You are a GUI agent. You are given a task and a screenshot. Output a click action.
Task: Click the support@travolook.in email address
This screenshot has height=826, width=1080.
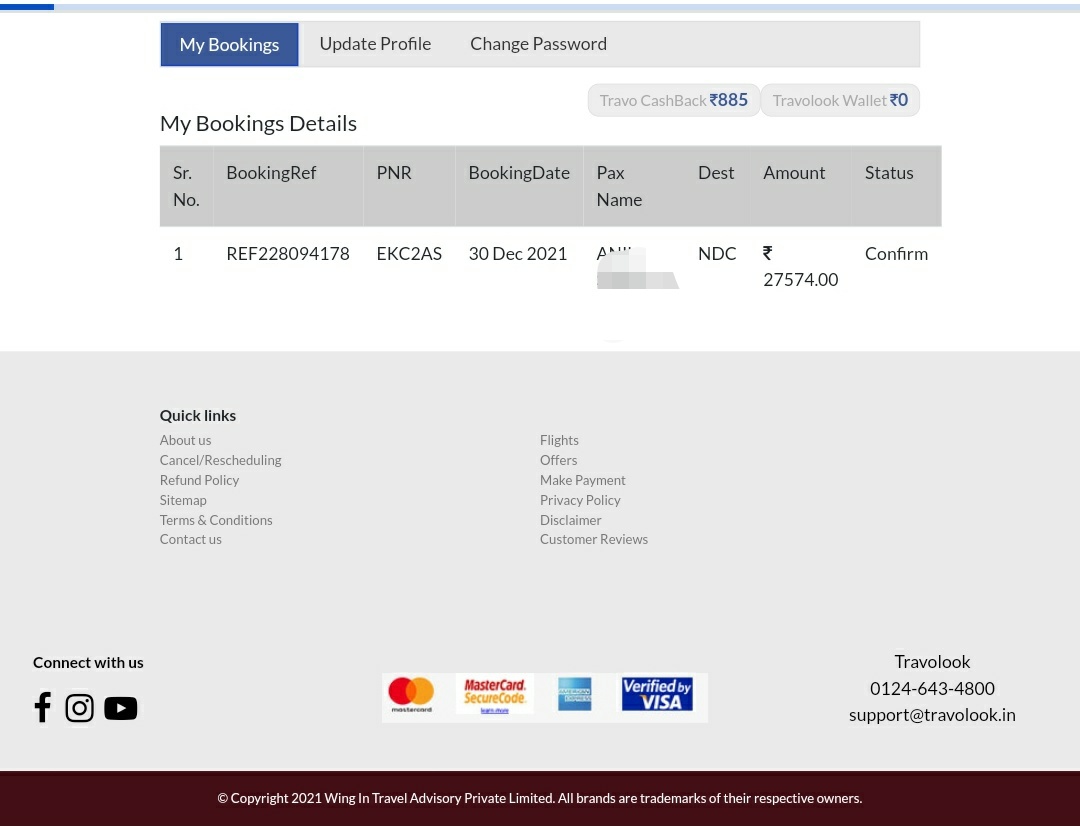tap(932, 715)
